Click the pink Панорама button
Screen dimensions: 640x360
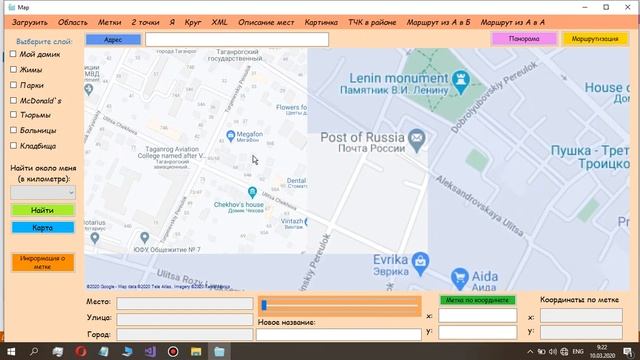524,39
